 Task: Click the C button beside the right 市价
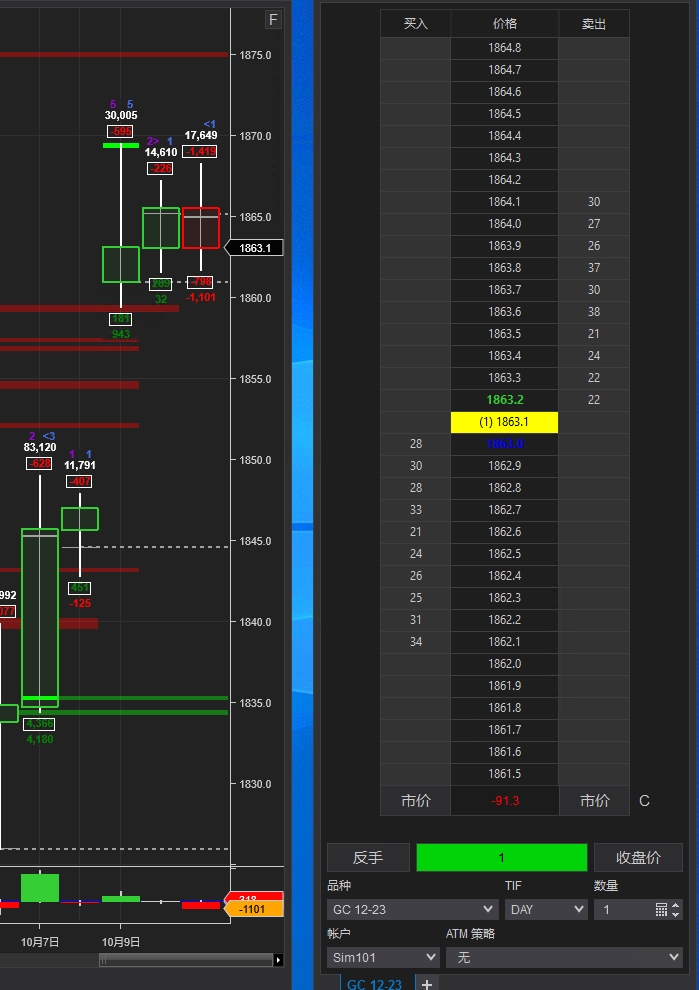pos(644,801)
